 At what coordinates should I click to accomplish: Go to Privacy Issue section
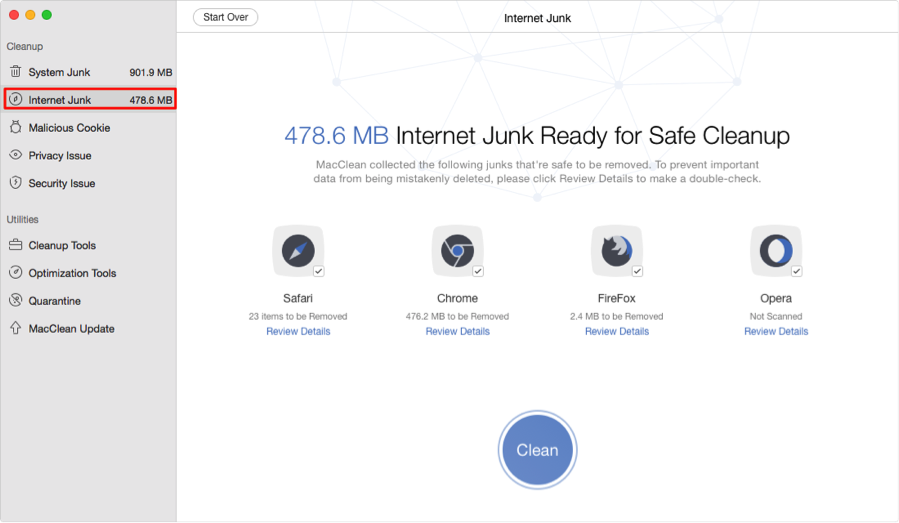pyautogui.click(x=89, y=155)
